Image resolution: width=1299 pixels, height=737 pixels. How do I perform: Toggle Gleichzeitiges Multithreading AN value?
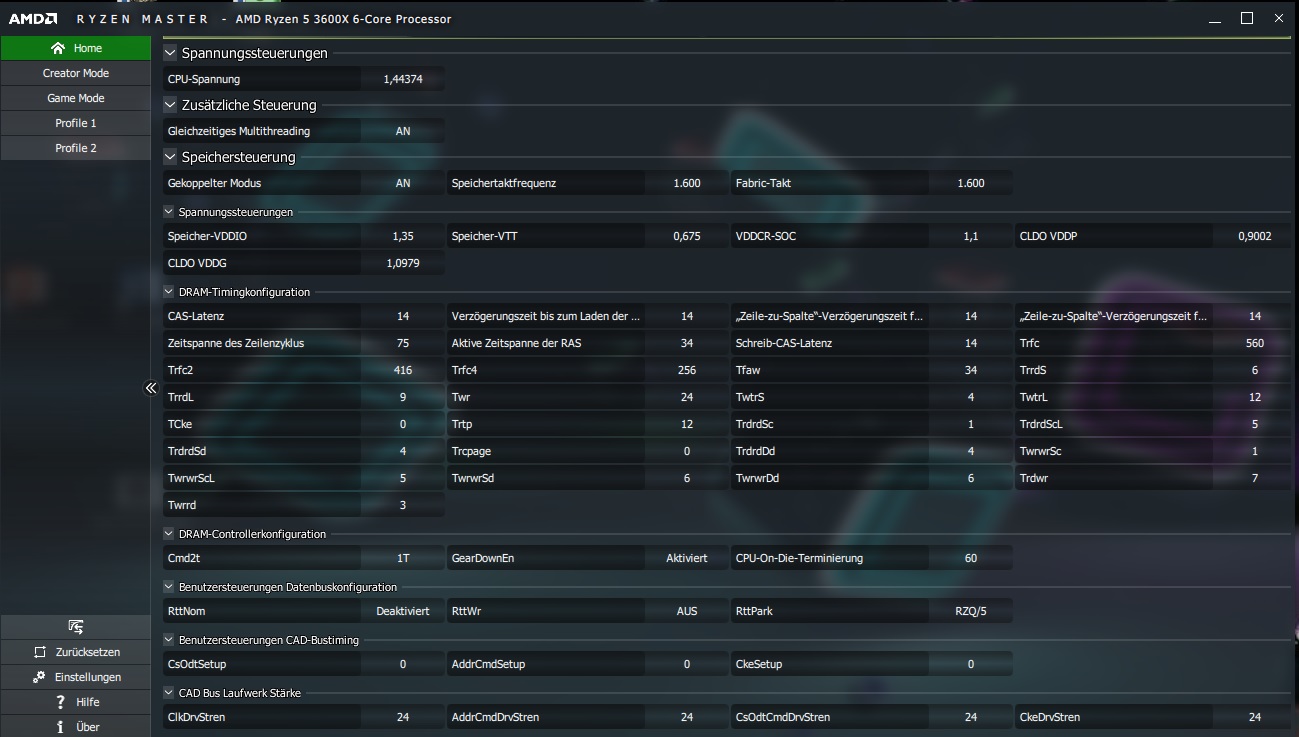coord(403,131)
